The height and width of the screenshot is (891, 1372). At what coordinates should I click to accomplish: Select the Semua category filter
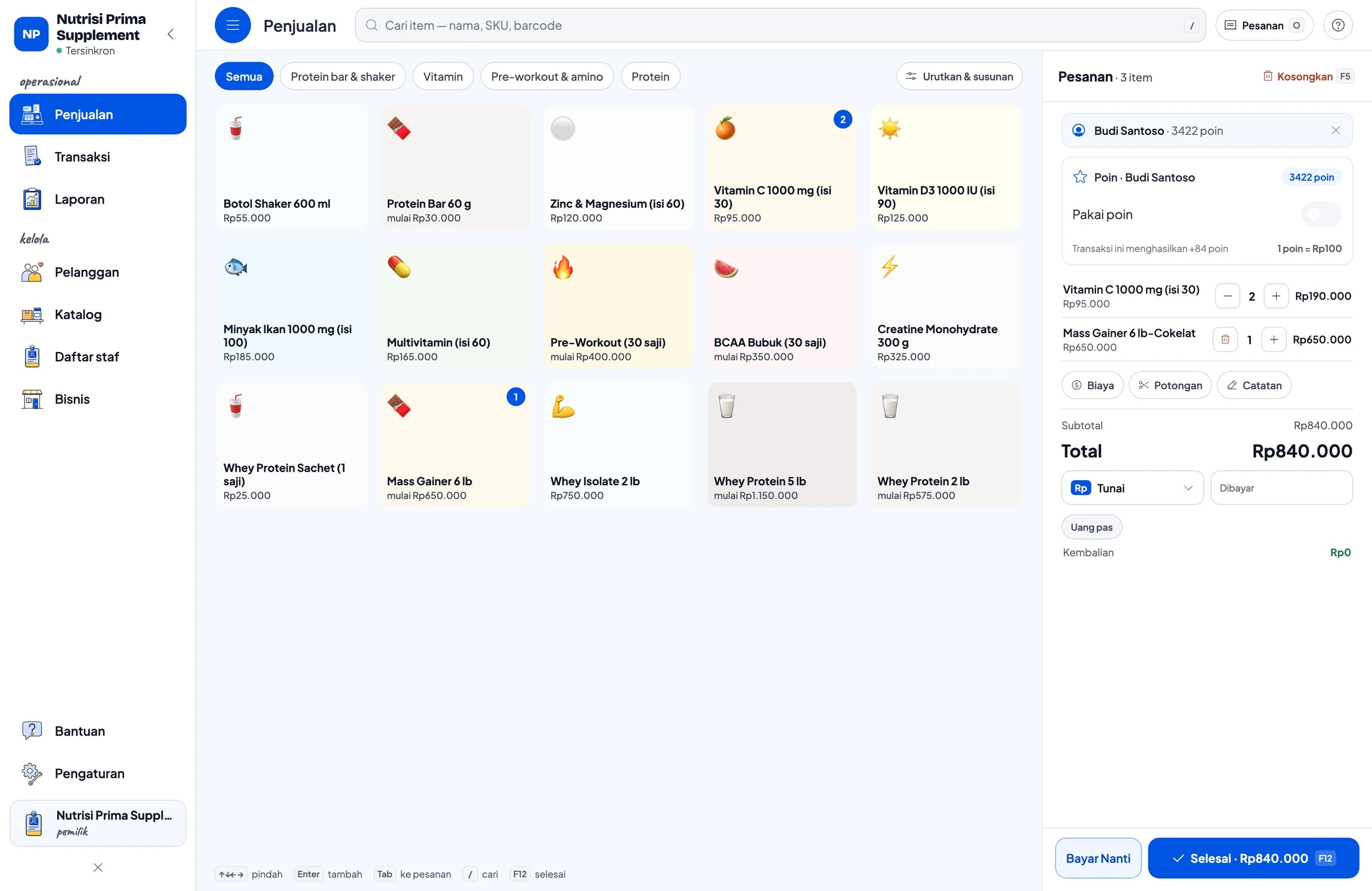pyautogui.click(x=244, y=76)
